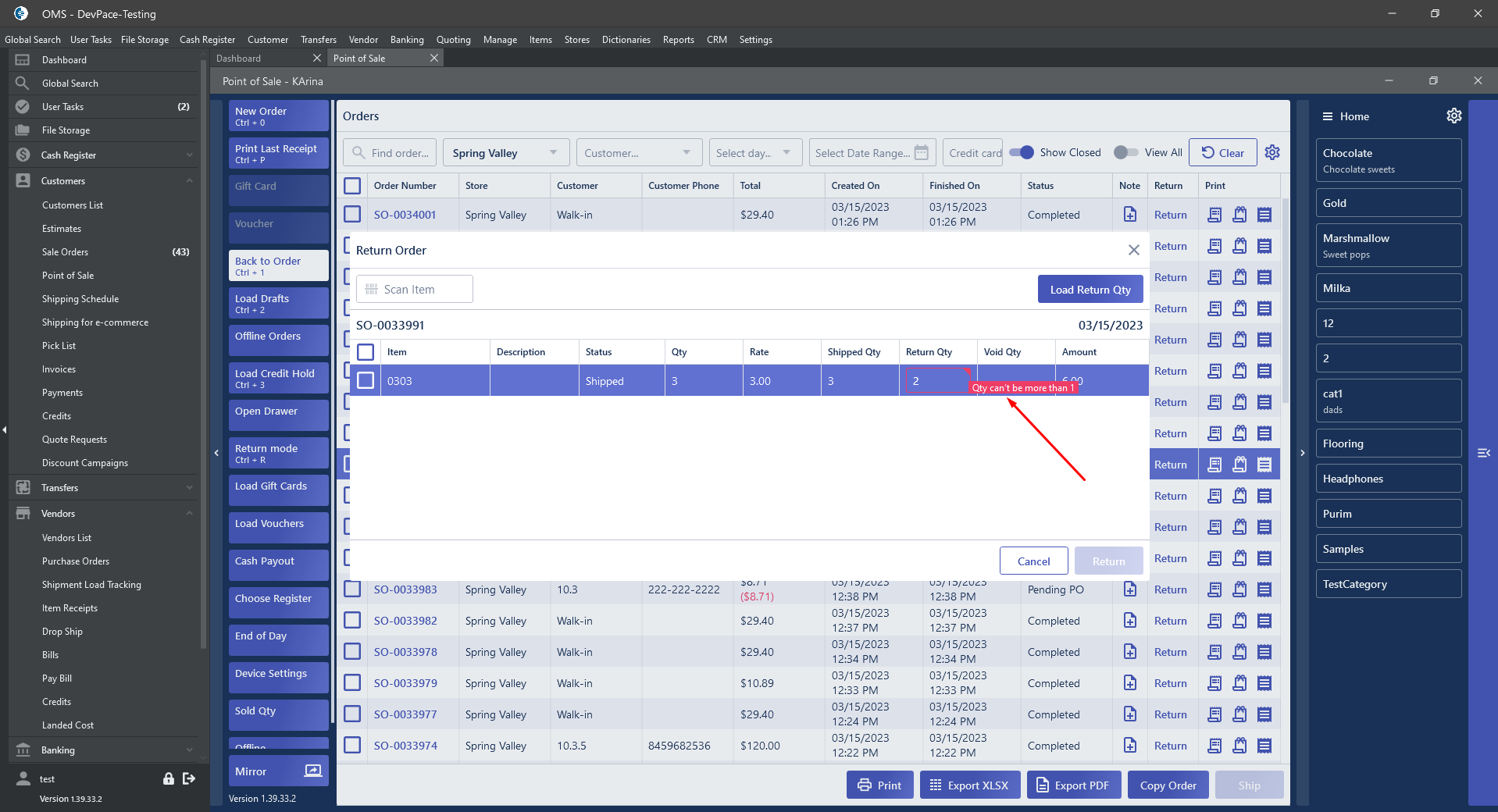The image size is (1498, 812).
Task: Click the Home panel settings gear icon
Action: point(1453,116)
